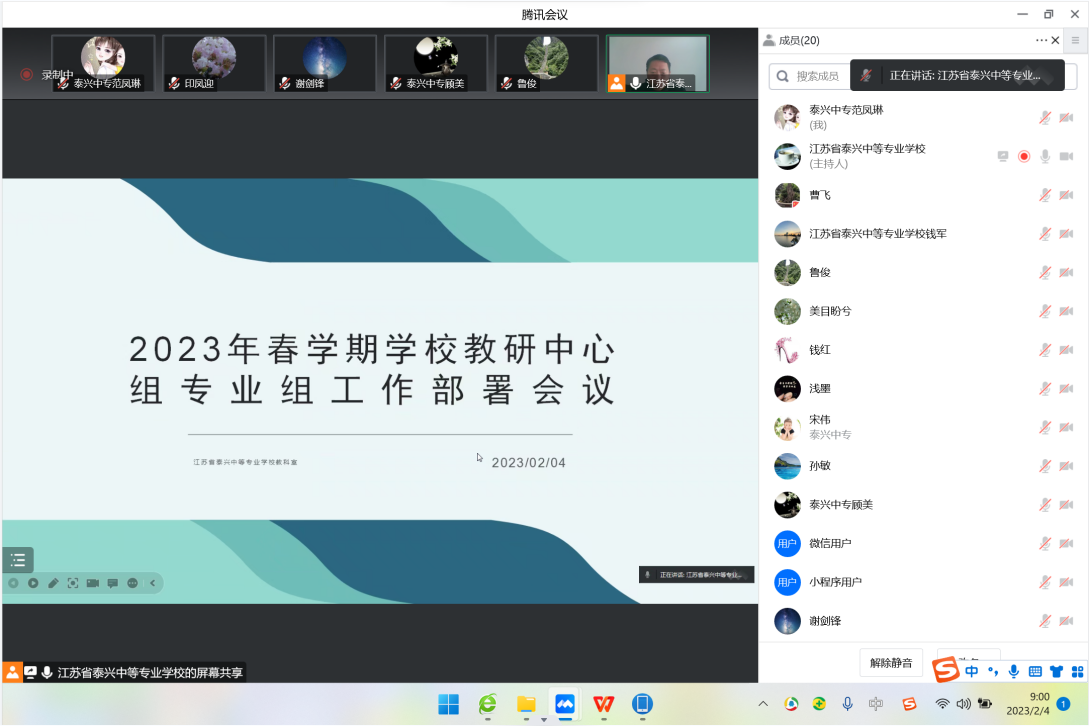Click the play next-slide arrow on the slideshow toolbar
Image resolution: width=1089 pixels, height=726 pixels.
pos(33,583)
